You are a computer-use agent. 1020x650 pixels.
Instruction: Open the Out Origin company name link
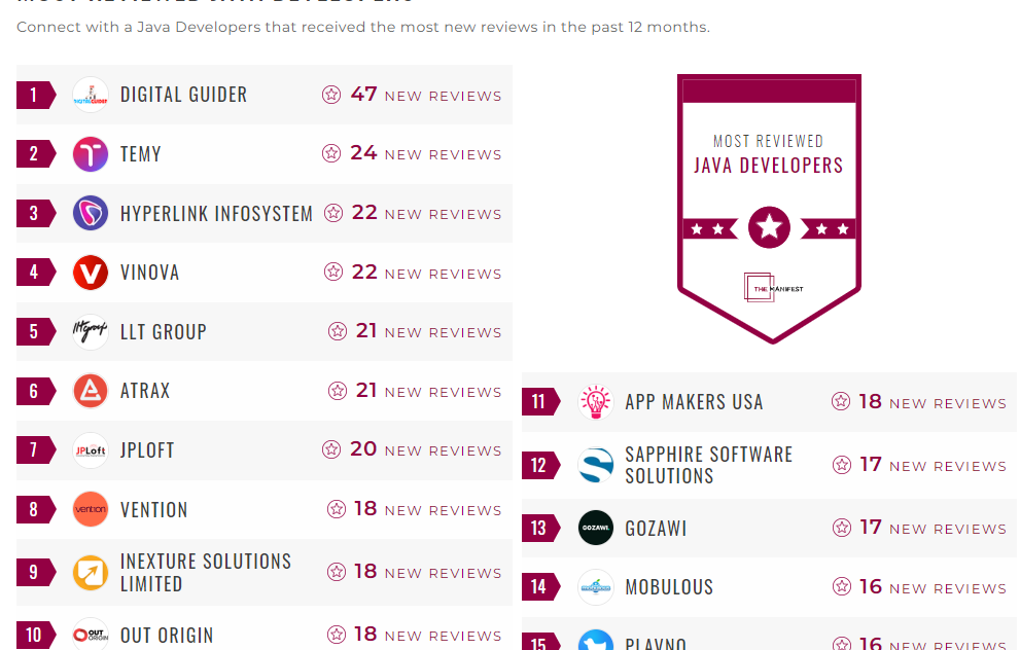[166, 635]
